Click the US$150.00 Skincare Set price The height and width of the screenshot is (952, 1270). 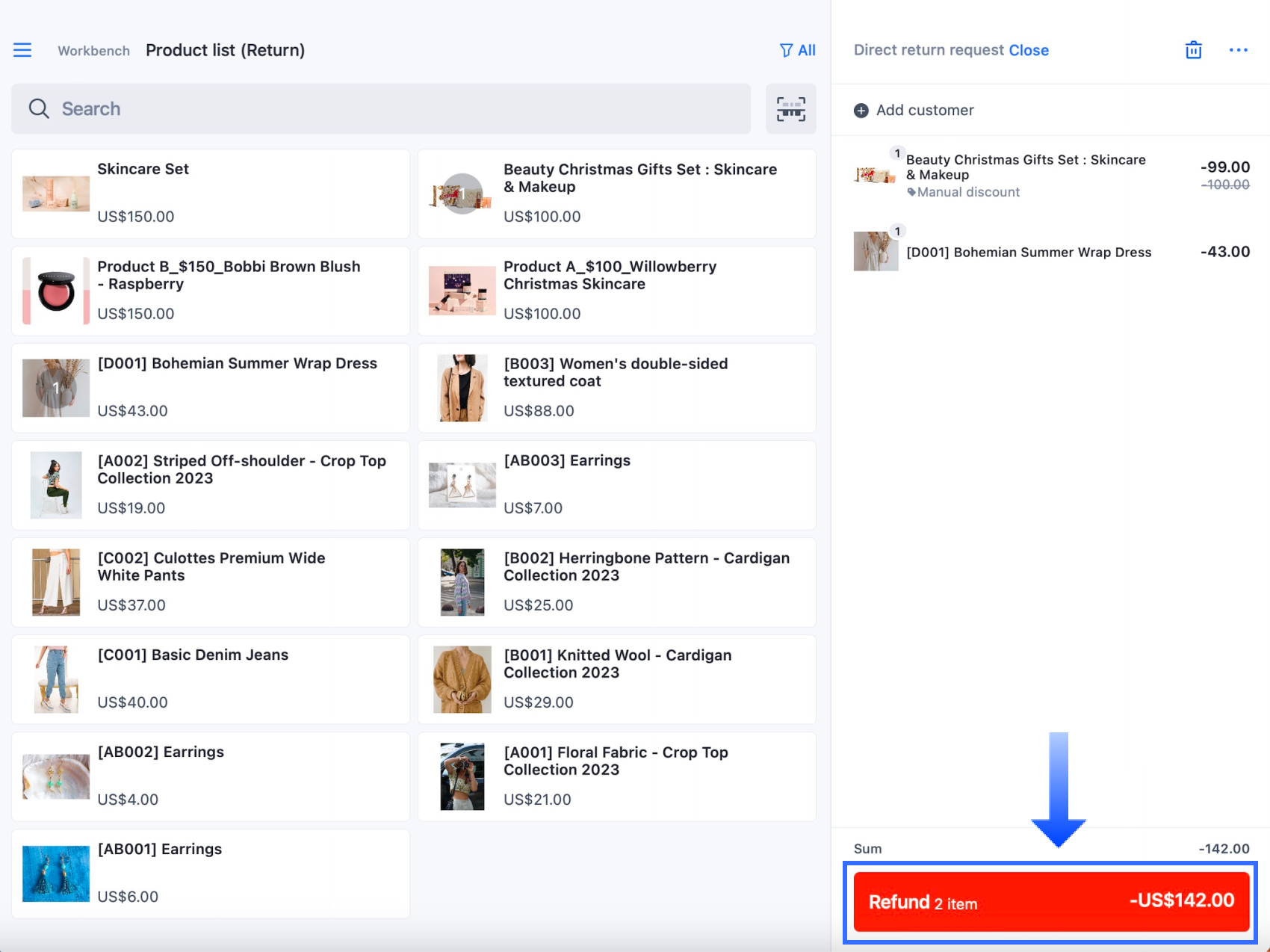(x=136, y=217)
